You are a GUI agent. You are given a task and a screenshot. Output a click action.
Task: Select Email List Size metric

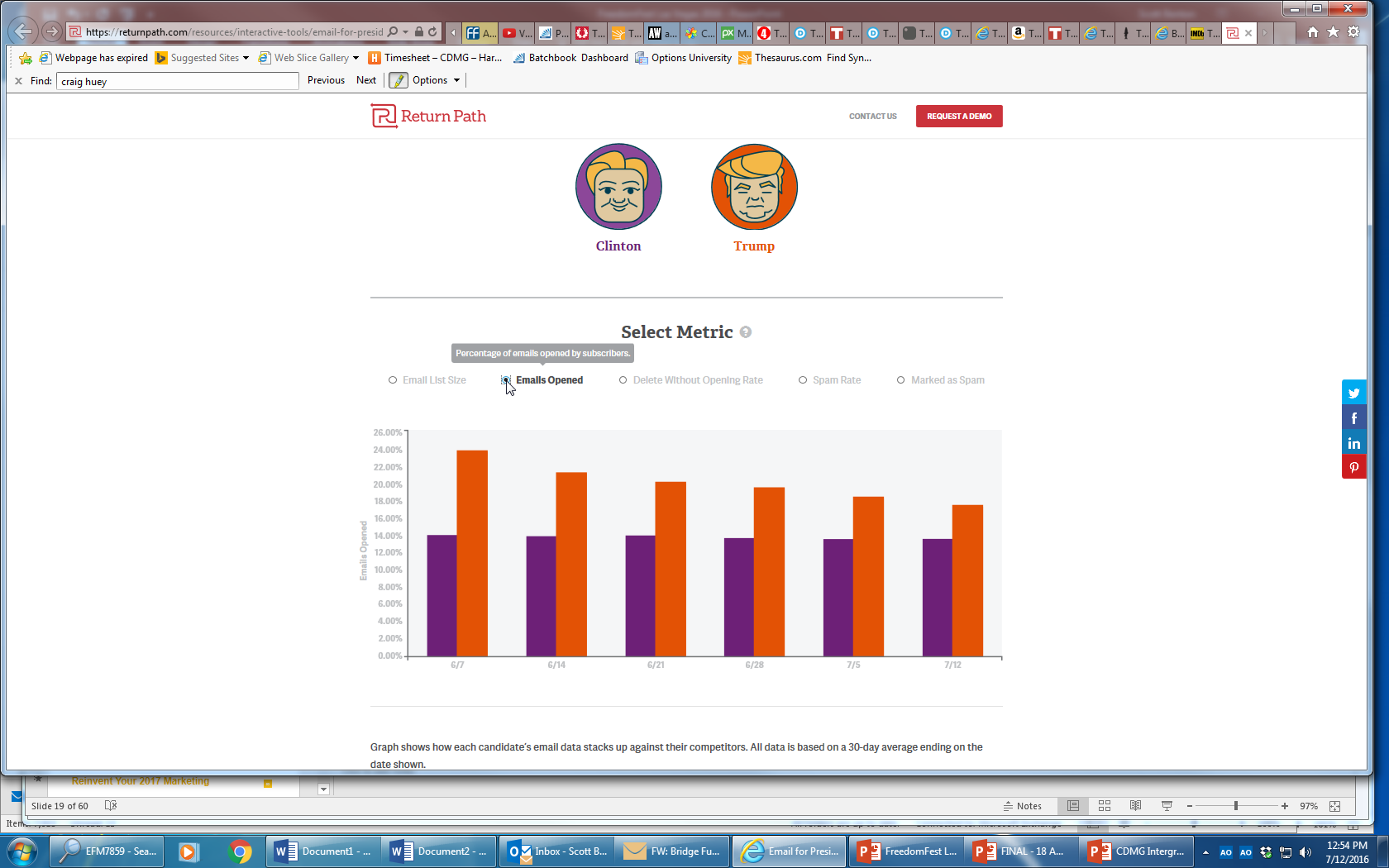click(x=393, y=380)
